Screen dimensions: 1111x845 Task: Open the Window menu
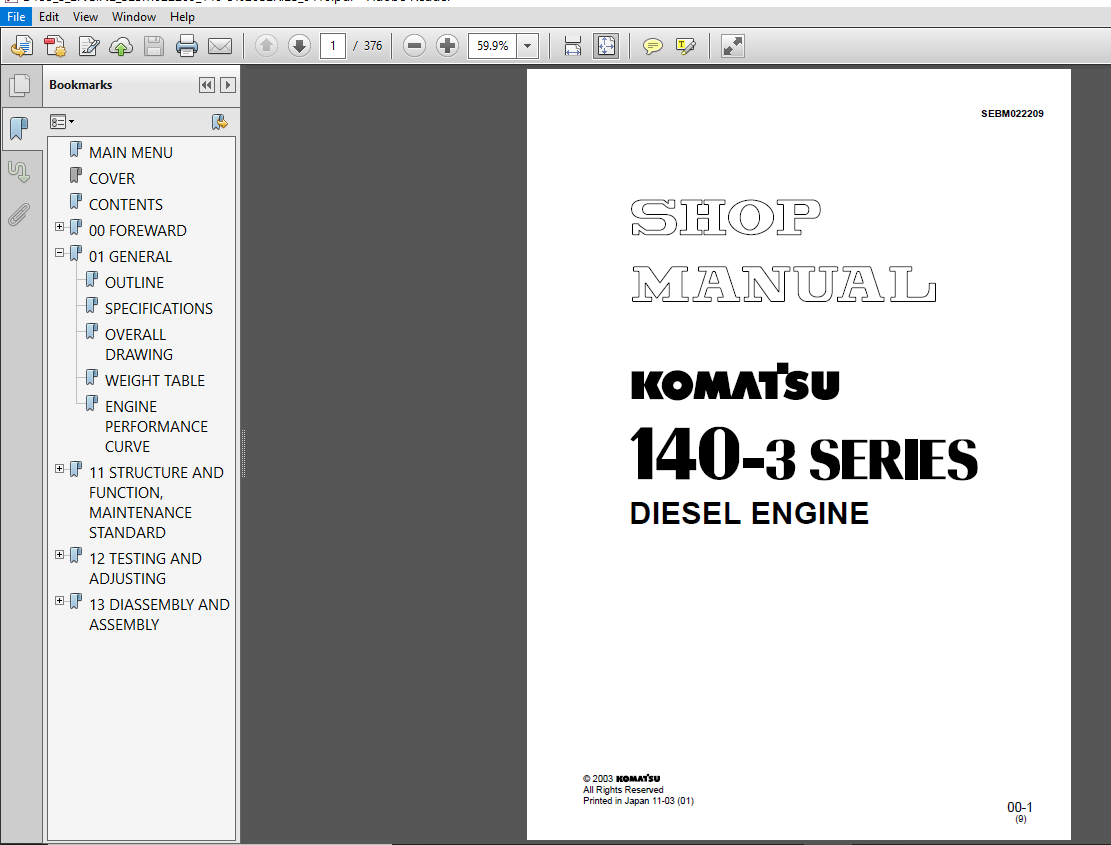point(134,16)
